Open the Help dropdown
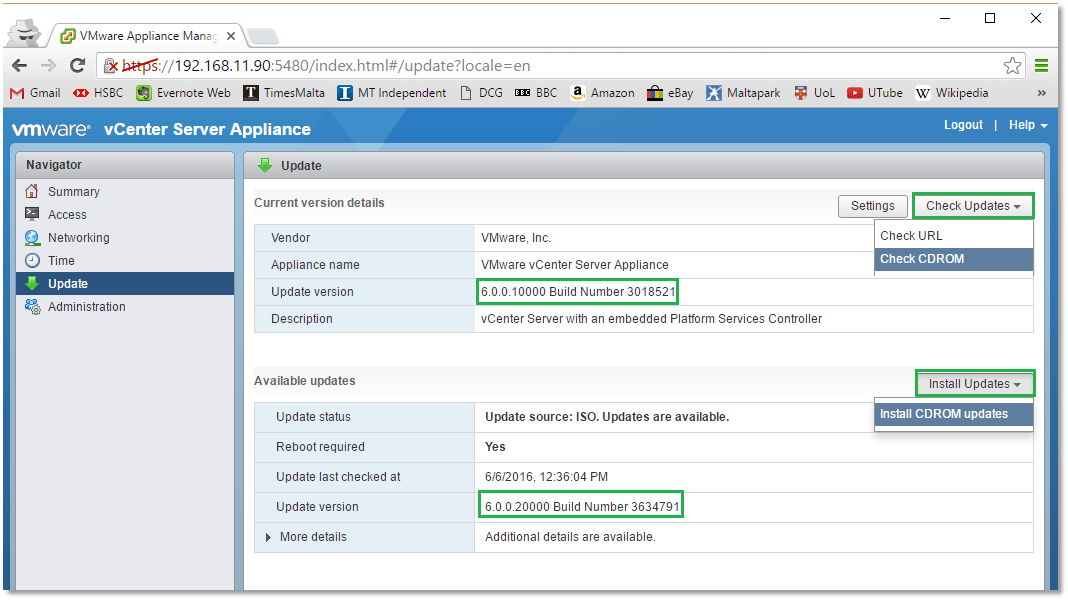The width and height of the screenshot is (1068, 600). (x=1028, y=125)
